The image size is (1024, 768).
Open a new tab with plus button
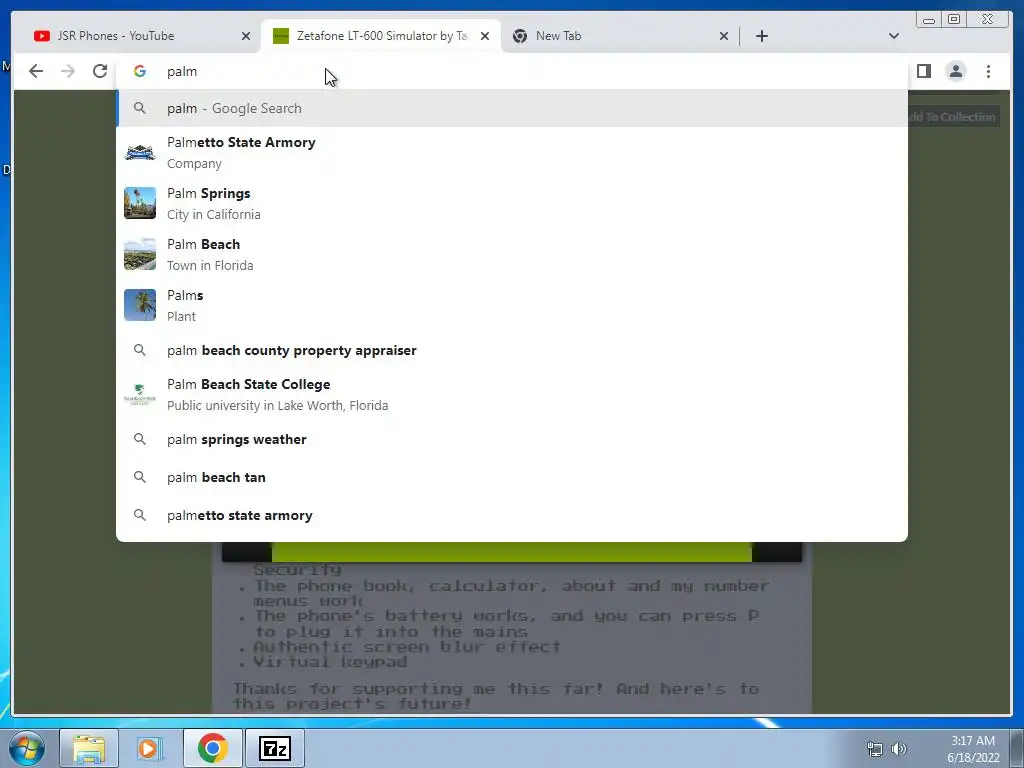coord(761,36)
